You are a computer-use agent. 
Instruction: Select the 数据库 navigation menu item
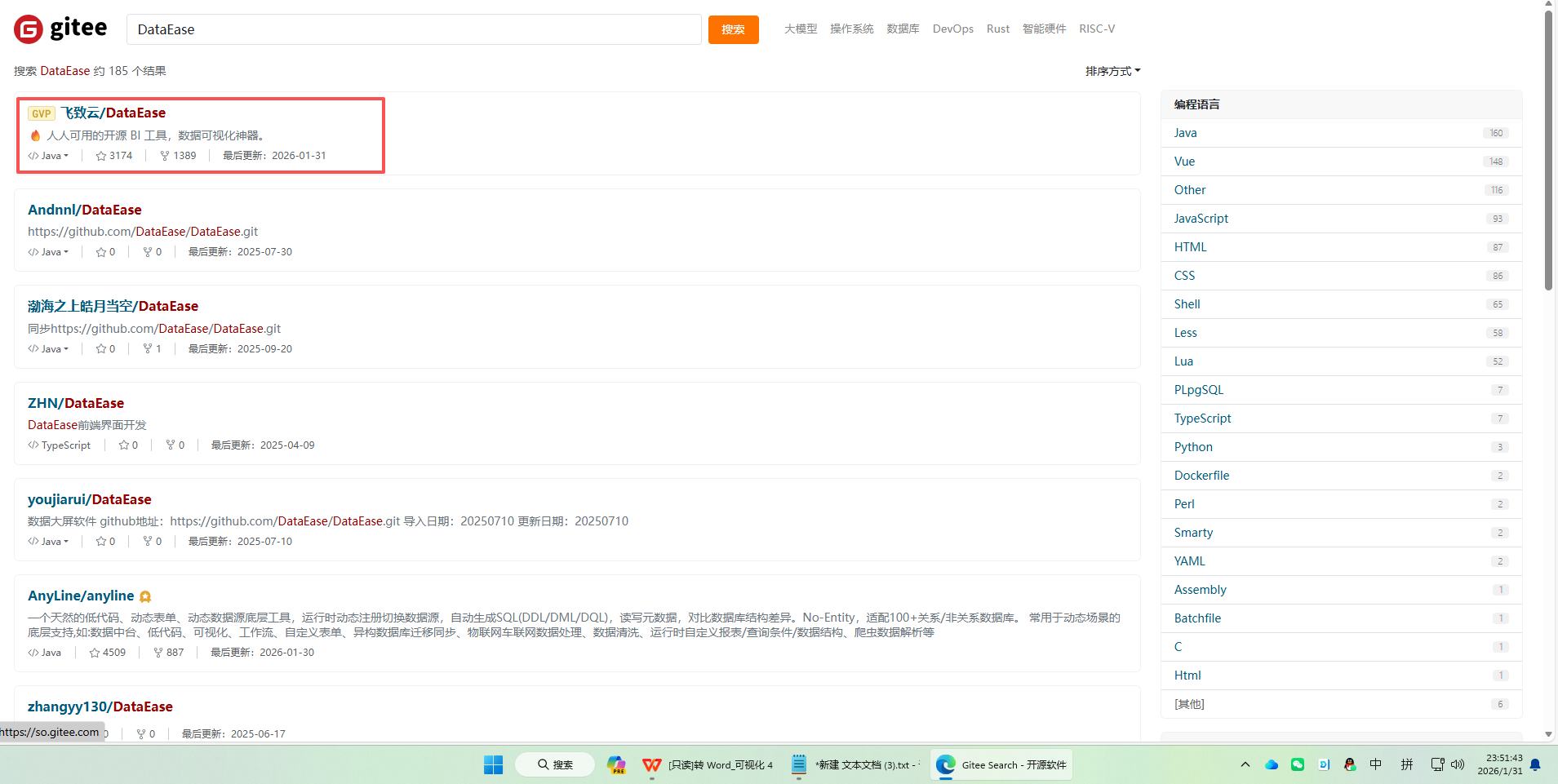click(x=902, y=29)
